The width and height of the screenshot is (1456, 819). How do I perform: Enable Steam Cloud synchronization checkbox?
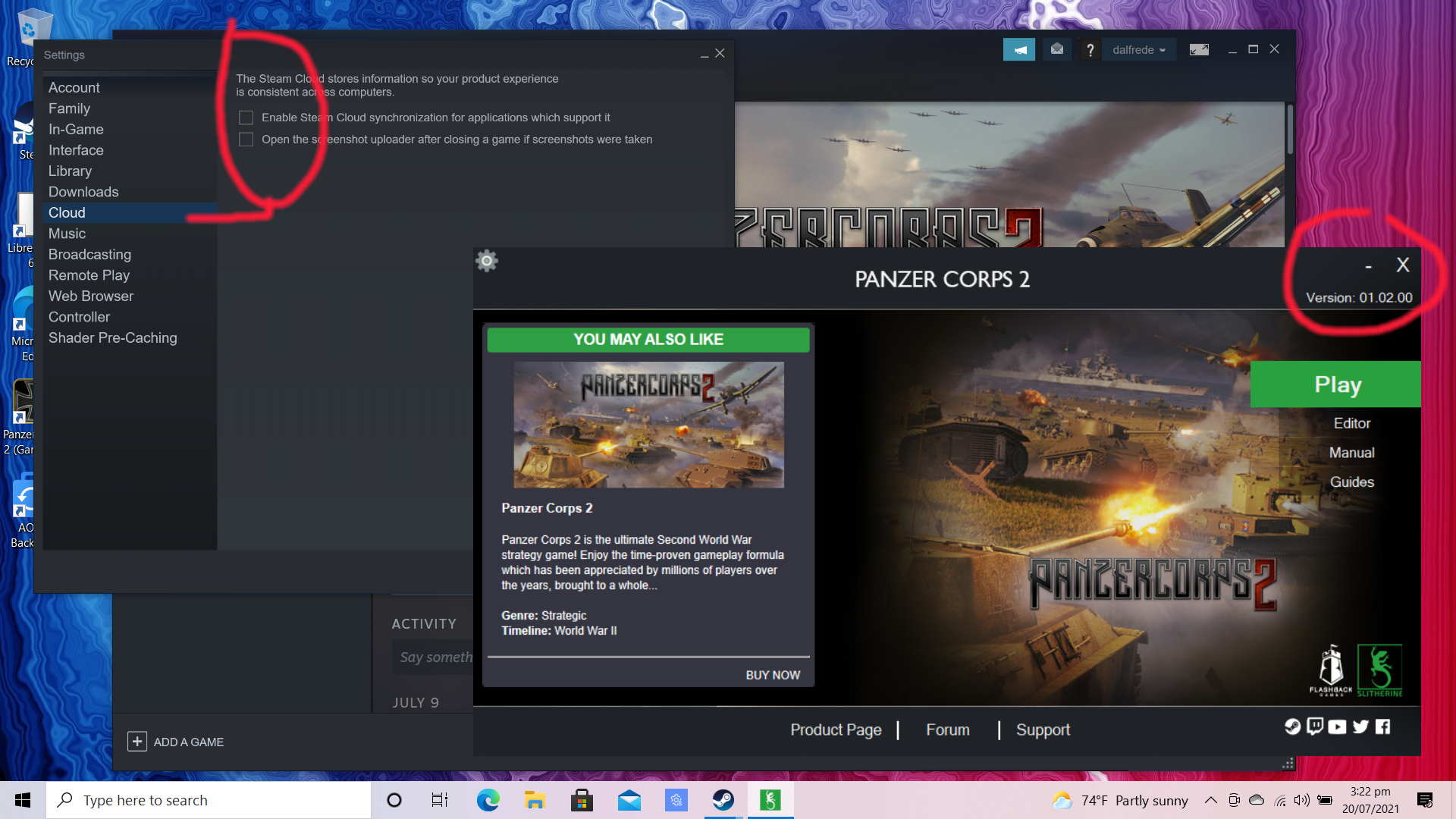[246, 118]
